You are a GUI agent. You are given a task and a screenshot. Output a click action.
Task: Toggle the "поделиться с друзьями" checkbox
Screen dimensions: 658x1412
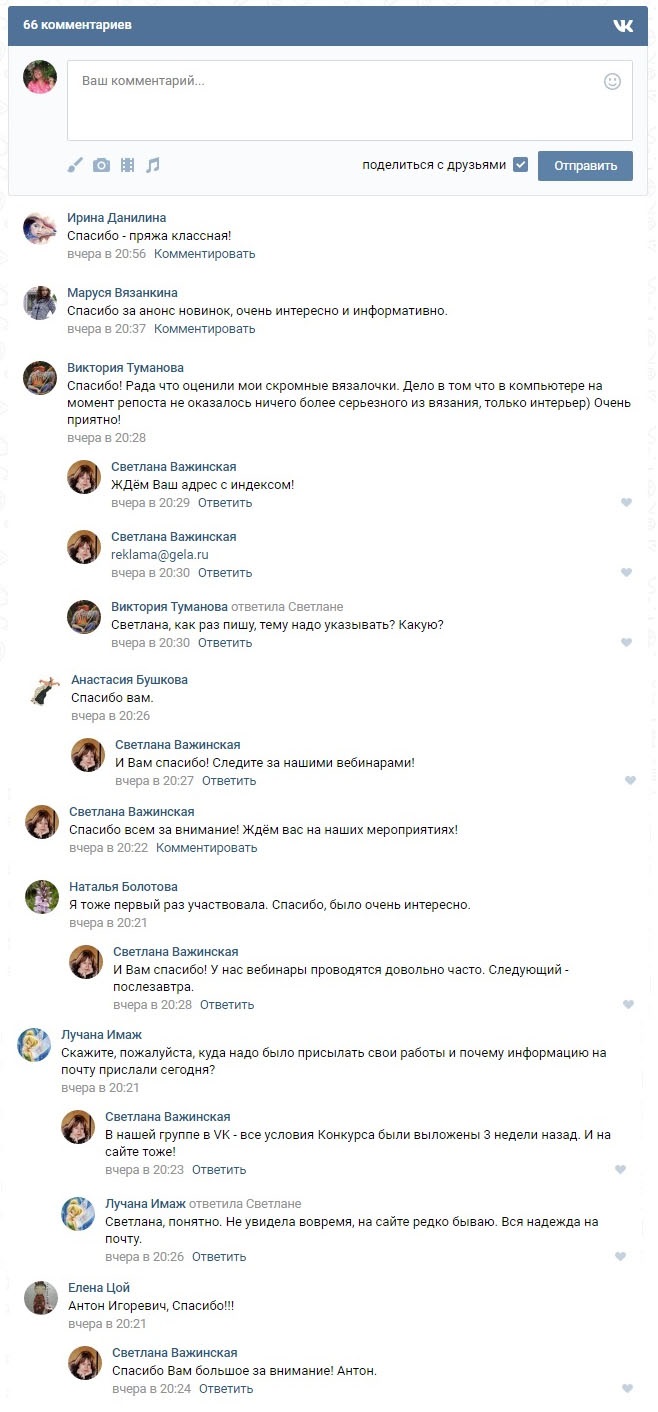(x=520, y=165)
